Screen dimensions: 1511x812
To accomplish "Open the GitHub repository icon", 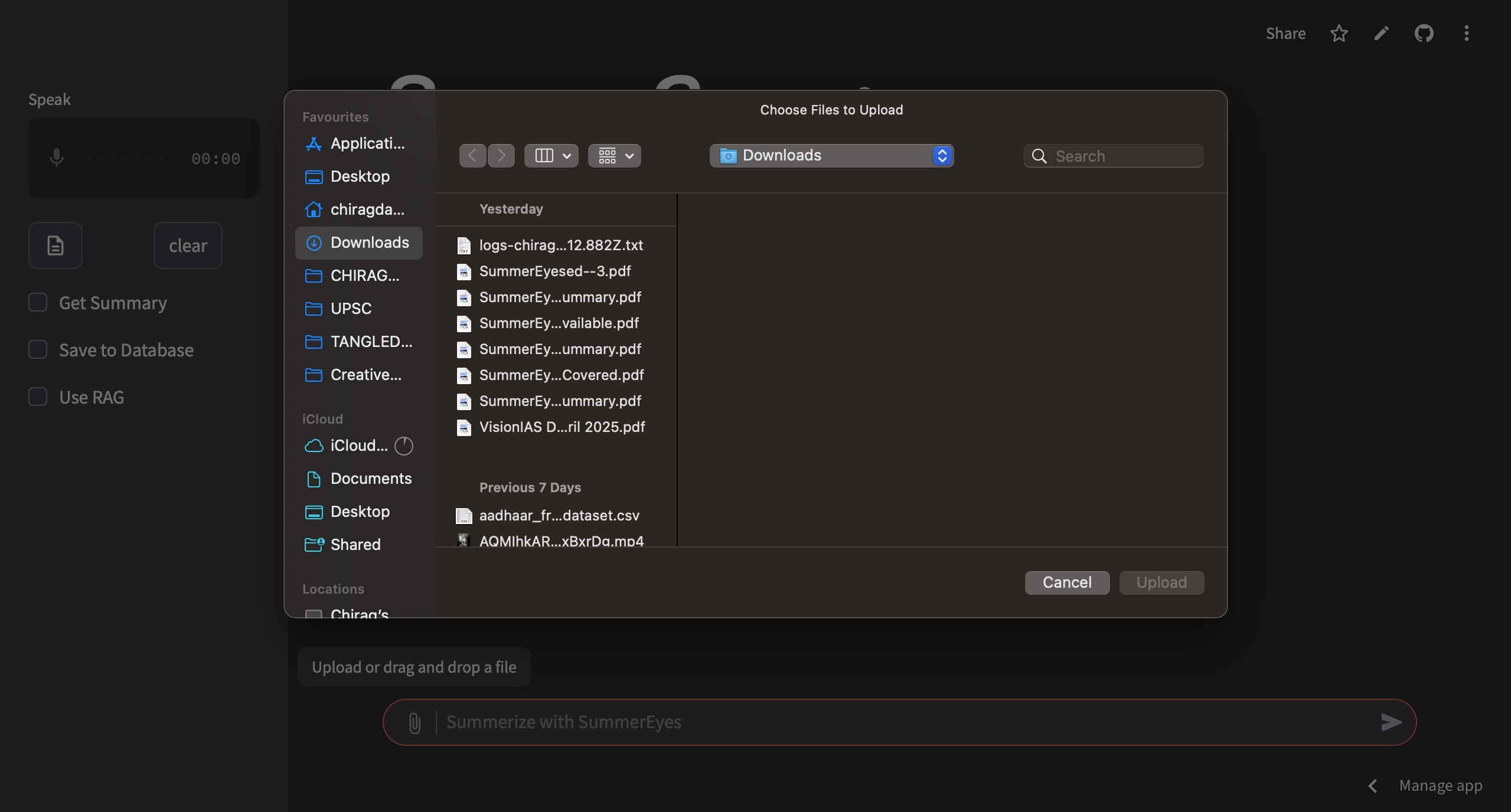I will coord(1424,34).
